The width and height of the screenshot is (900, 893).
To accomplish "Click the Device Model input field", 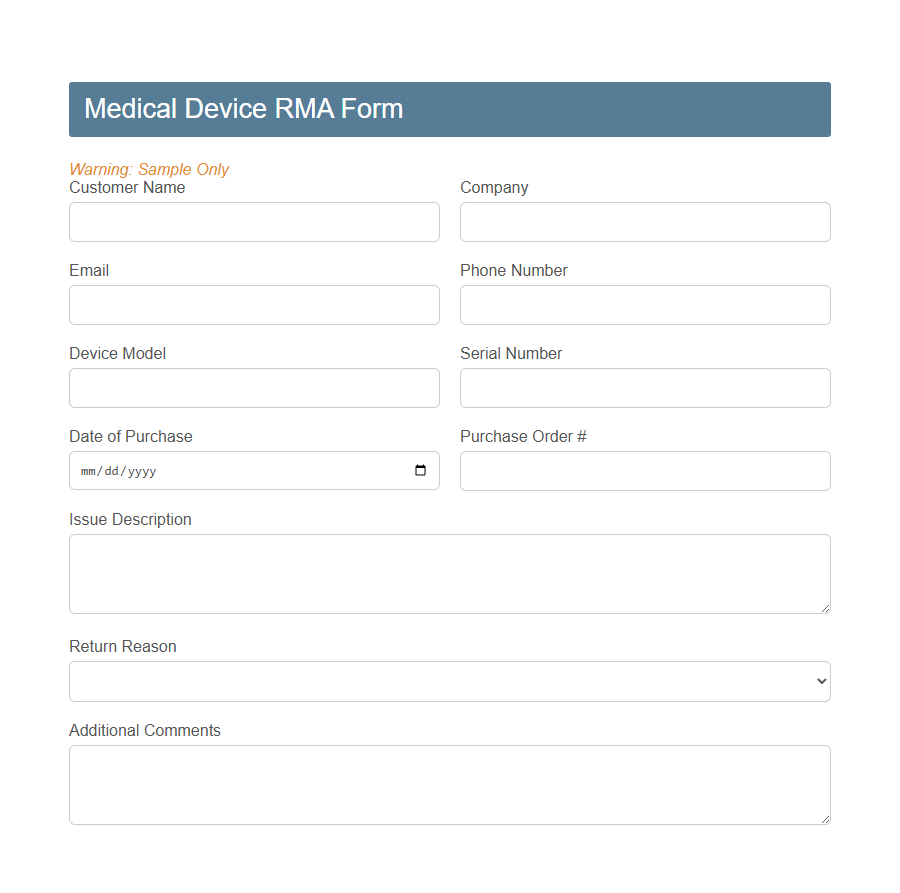I will [x=254, y=387].
